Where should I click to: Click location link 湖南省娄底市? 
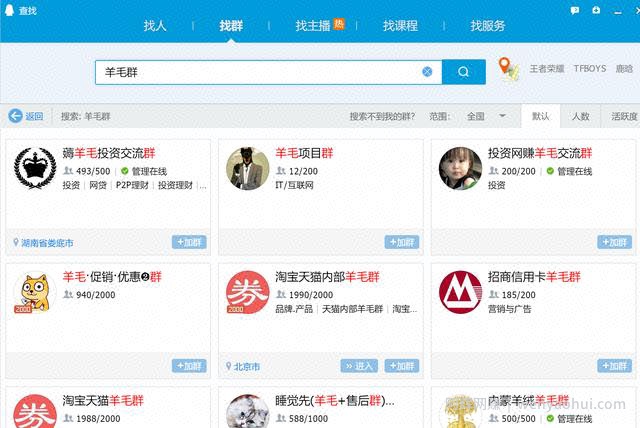[47, 243]
